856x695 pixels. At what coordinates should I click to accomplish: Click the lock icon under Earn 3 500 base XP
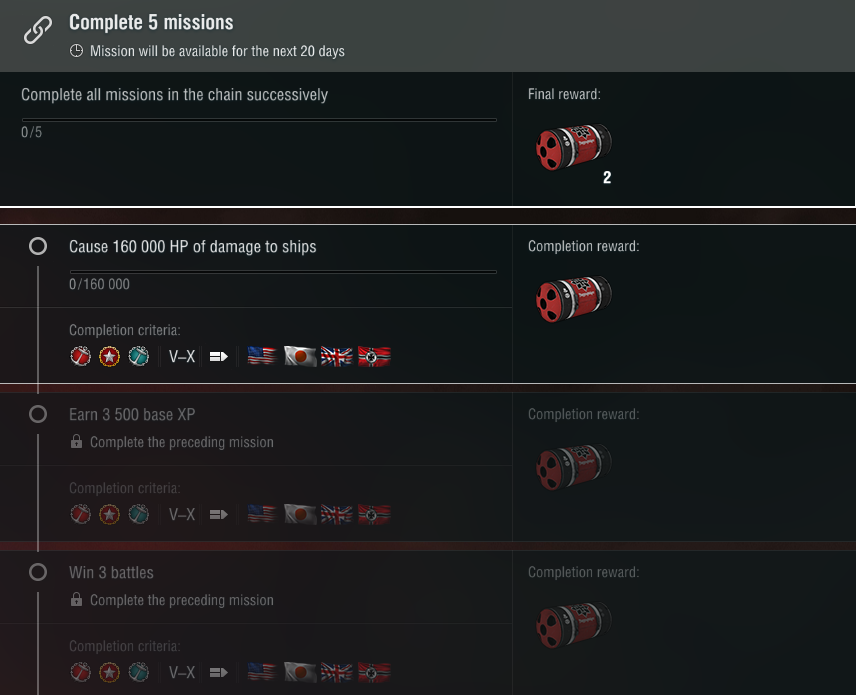[x=76, y=442]
